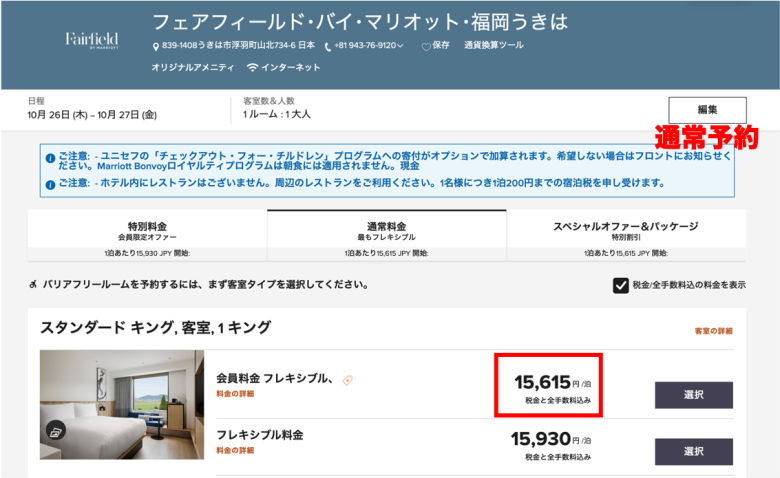Switch to 通常料金 tab
780x478 pixels.
pyautogui.click(x=387, y=235)
